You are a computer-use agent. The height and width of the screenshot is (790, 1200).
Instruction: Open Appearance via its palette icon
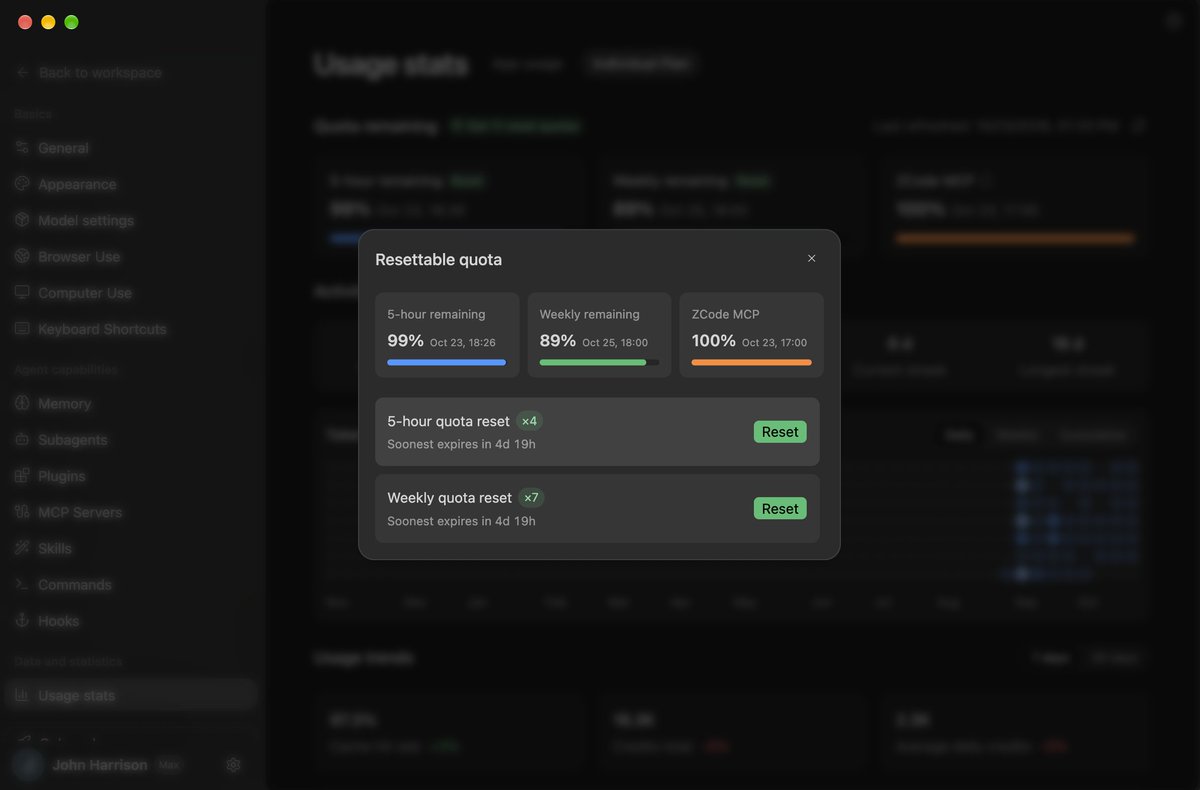point(22,184)
